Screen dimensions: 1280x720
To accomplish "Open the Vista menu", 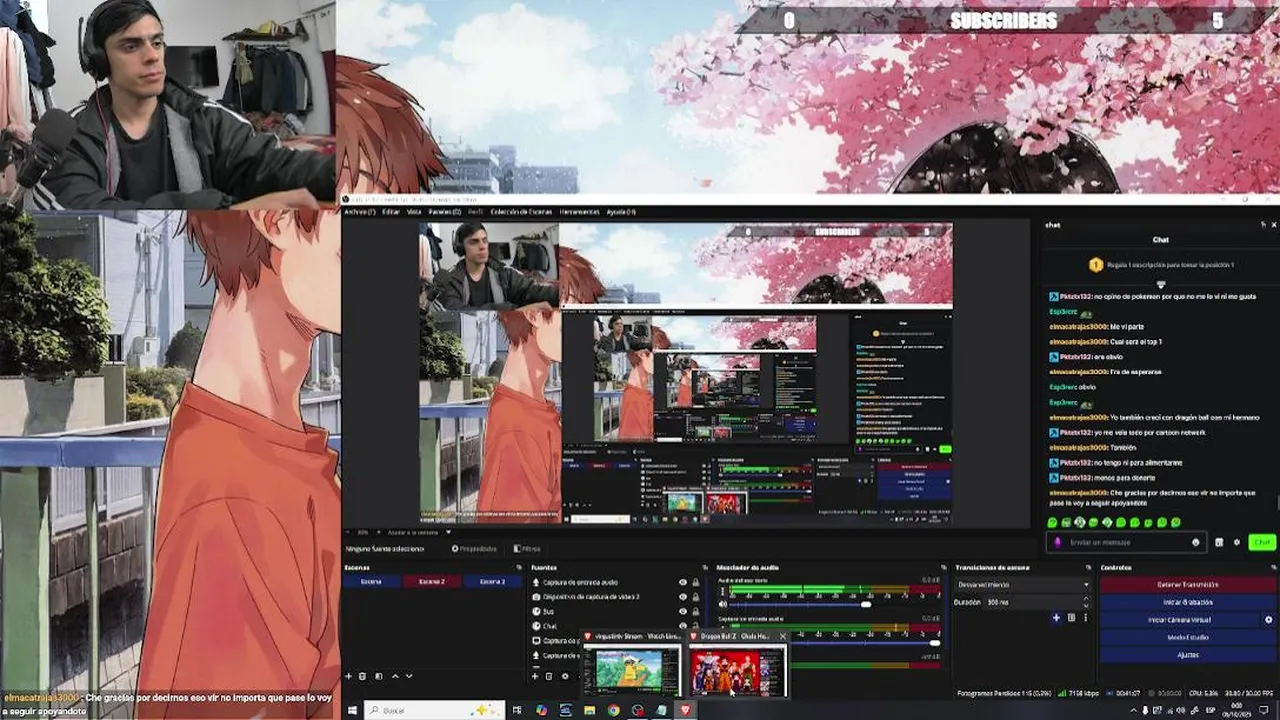I will click(414, 212).
